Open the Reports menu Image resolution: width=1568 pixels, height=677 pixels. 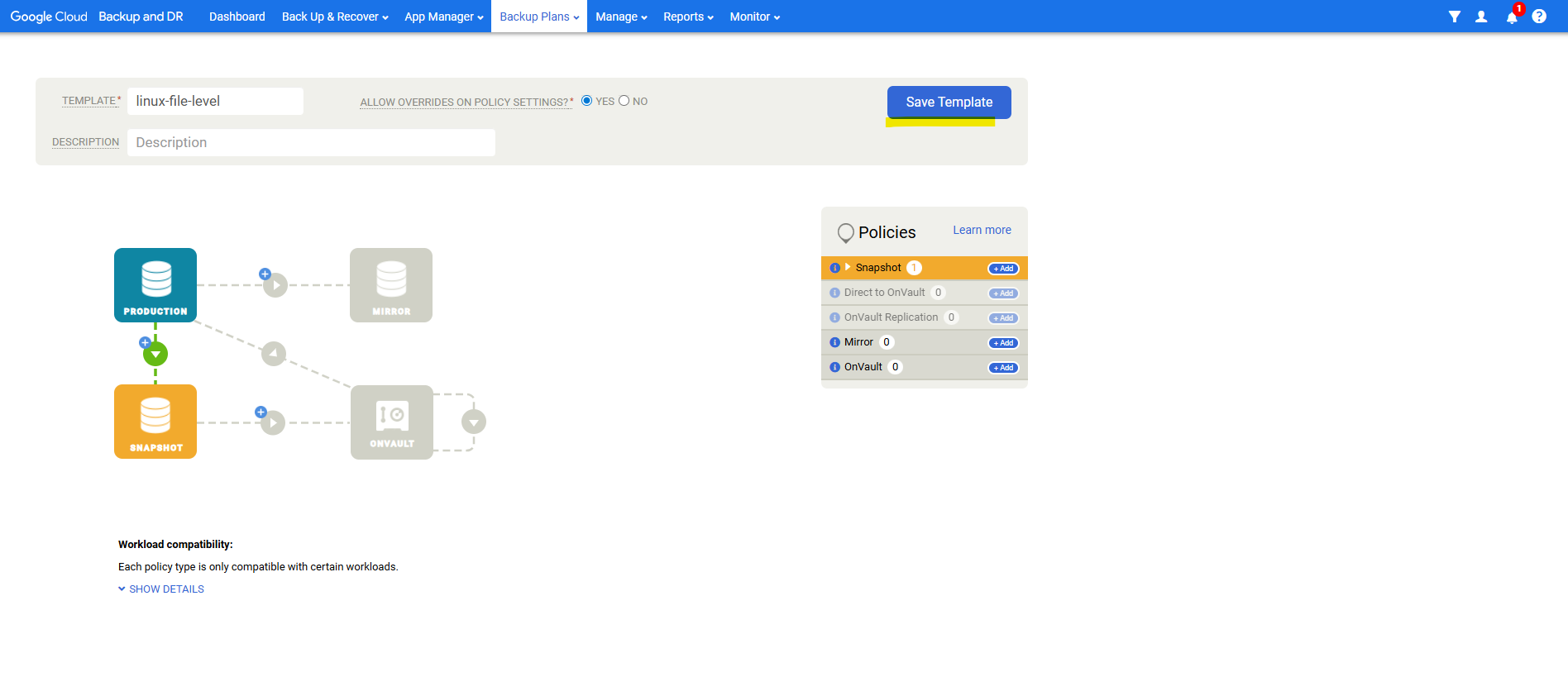pos(688,17)
